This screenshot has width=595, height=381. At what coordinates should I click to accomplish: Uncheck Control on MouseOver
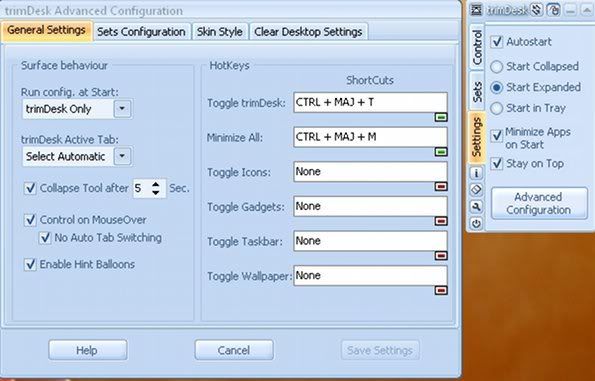click(x=30, y=220)
